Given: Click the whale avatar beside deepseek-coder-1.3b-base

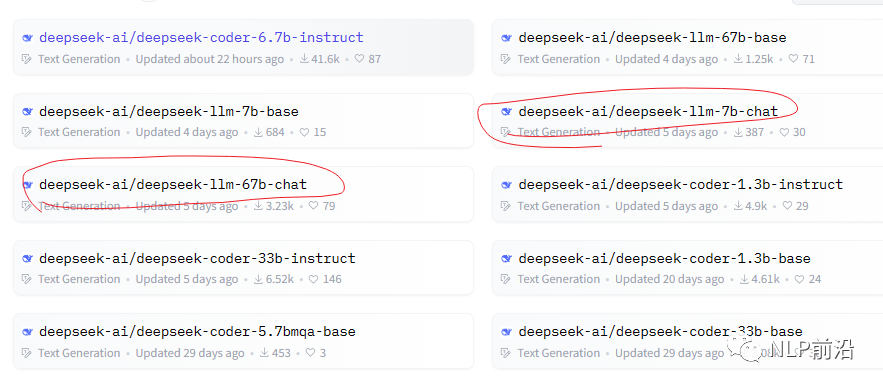Looking at the screenshot, I should tap(506, 259).
